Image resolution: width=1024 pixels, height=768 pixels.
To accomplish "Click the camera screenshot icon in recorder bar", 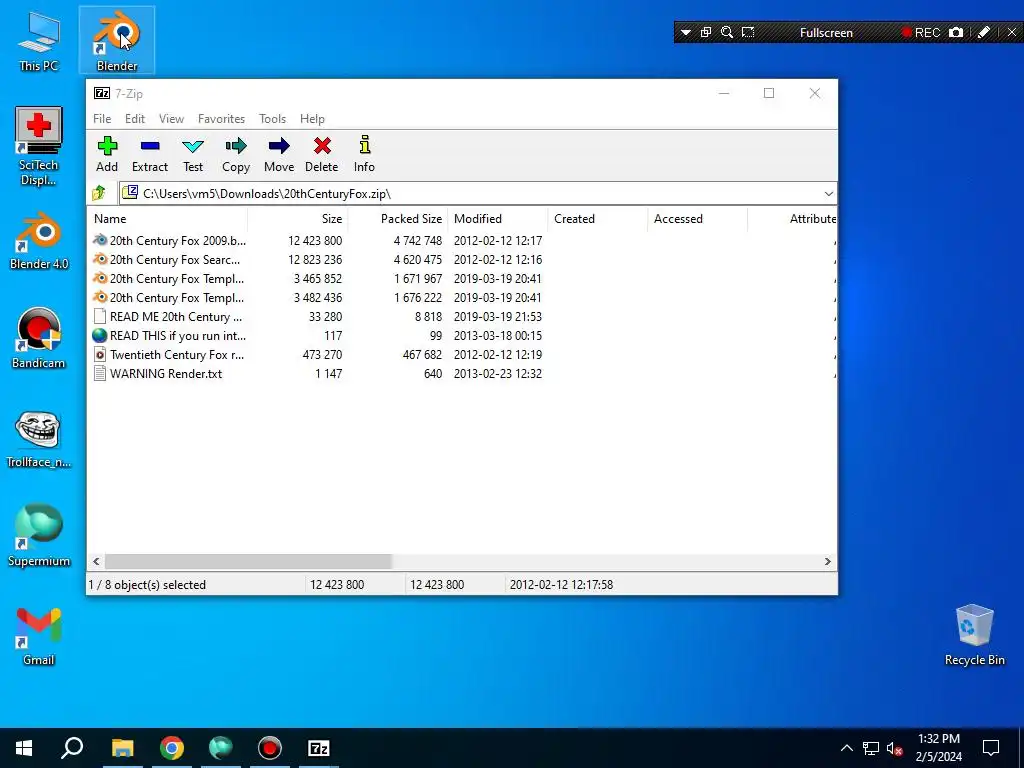I will 955,33.
